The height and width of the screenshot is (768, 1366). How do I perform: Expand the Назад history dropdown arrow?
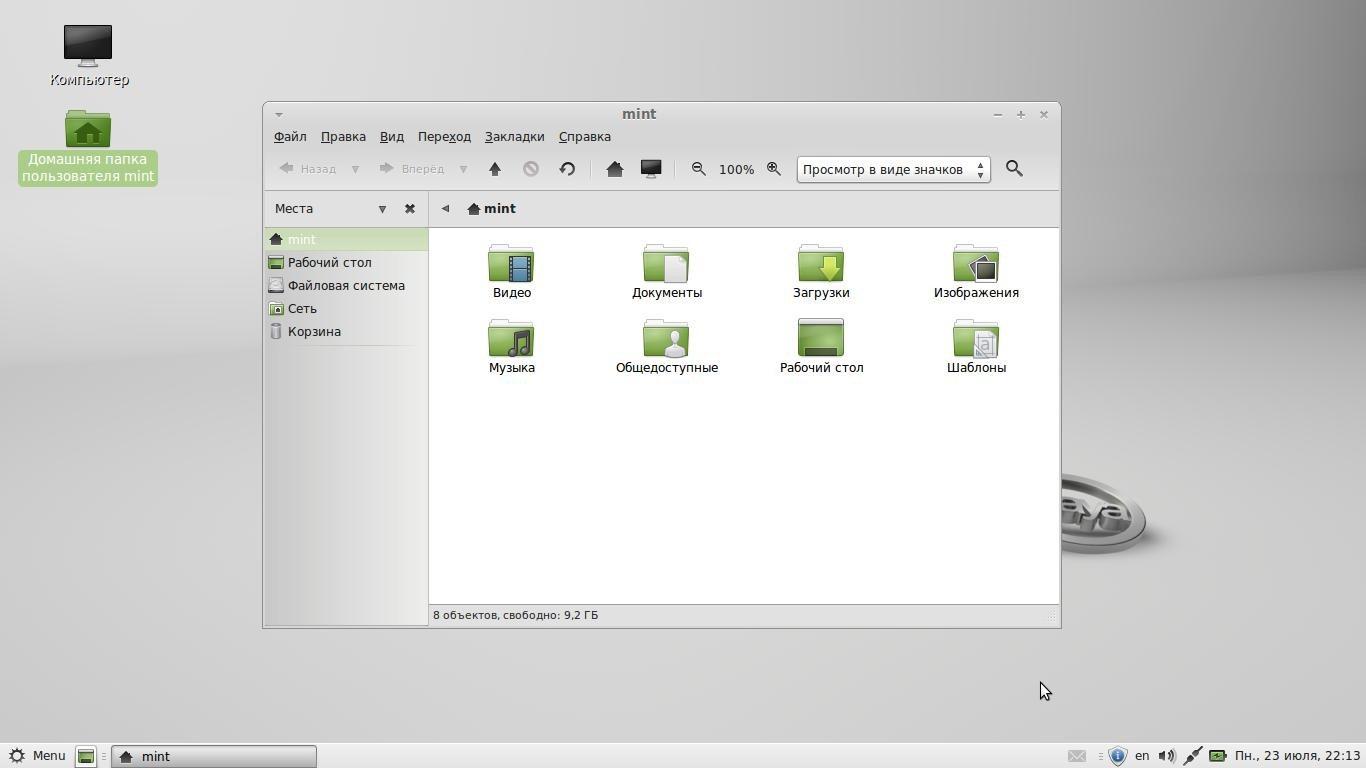pyautogui.click(x=355, y=169)
